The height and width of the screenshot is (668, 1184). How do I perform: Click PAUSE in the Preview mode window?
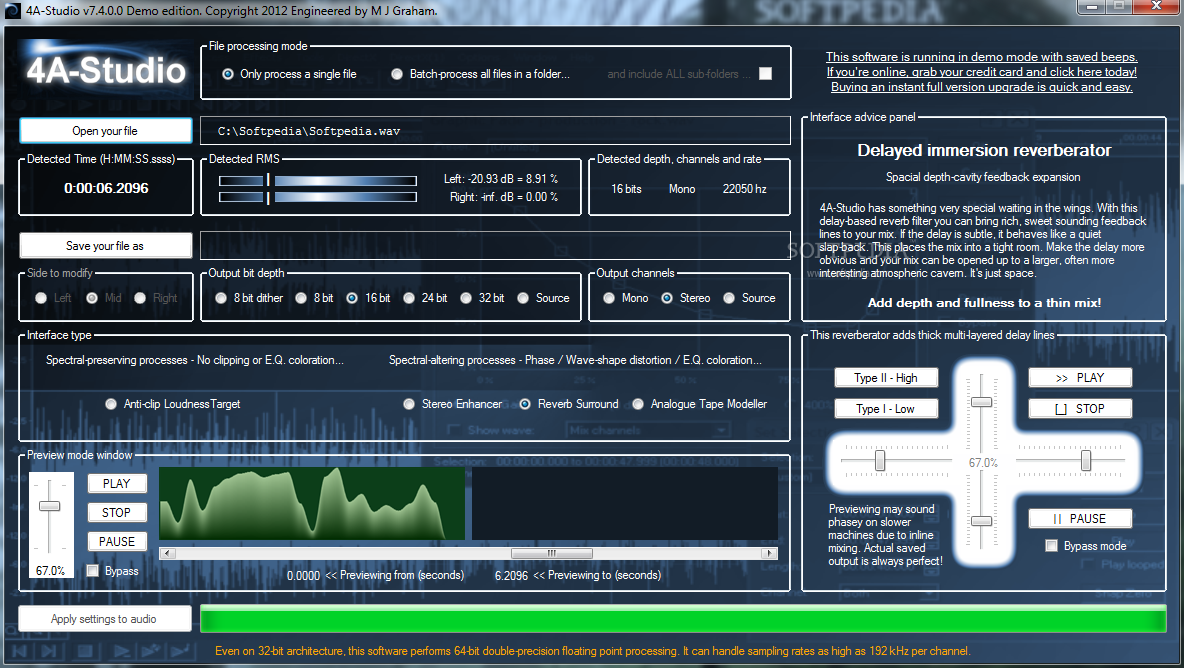tap(117, 542)
